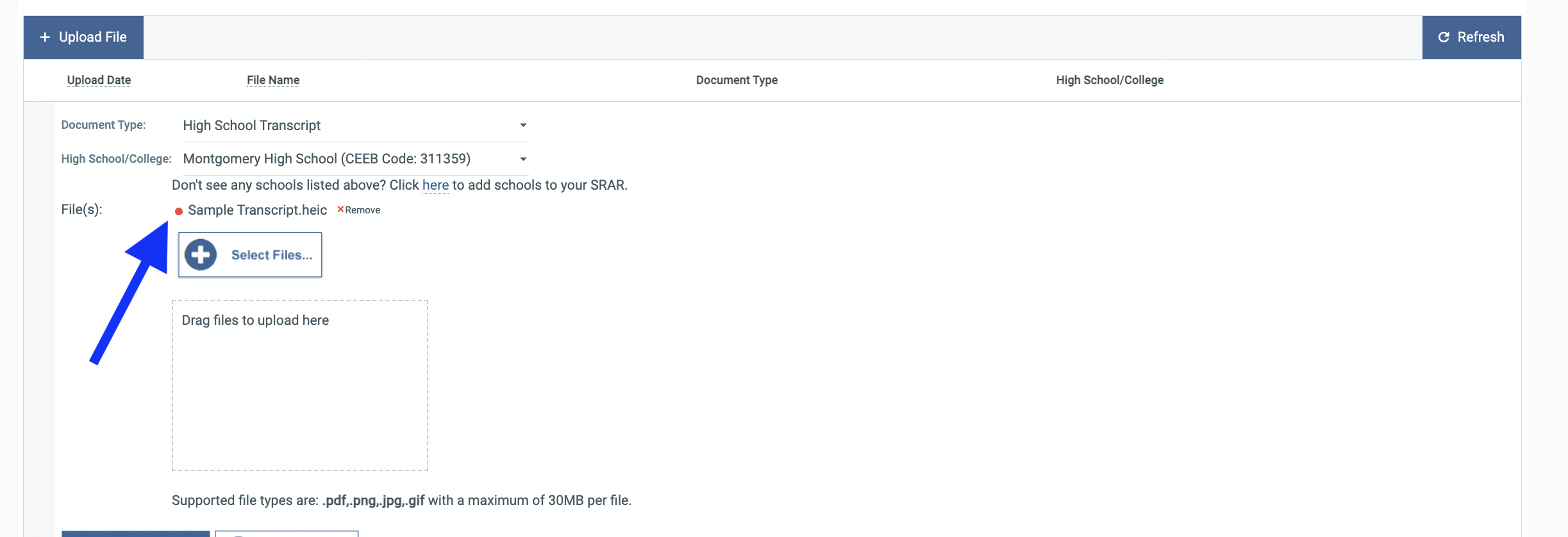Click the High School/College column header
This screenshot has width=1568, height=537.
click(1110, 80)
